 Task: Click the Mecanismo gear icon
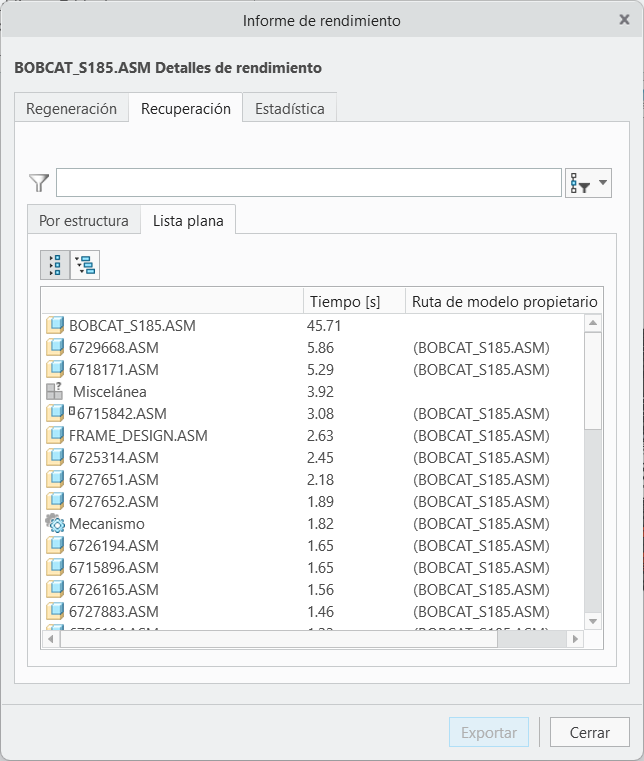55,523
